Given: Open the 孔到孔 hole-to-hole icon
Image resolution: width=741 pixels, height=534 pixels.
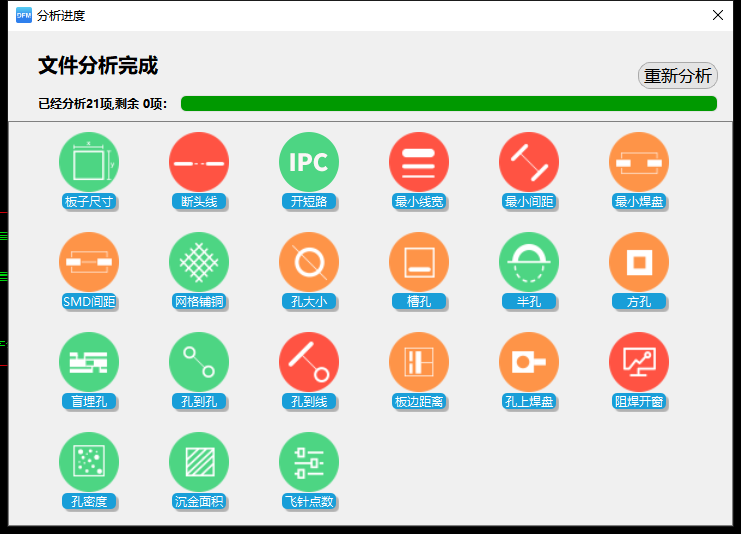Looking at the screenshot, I should [x=199, y=362].
